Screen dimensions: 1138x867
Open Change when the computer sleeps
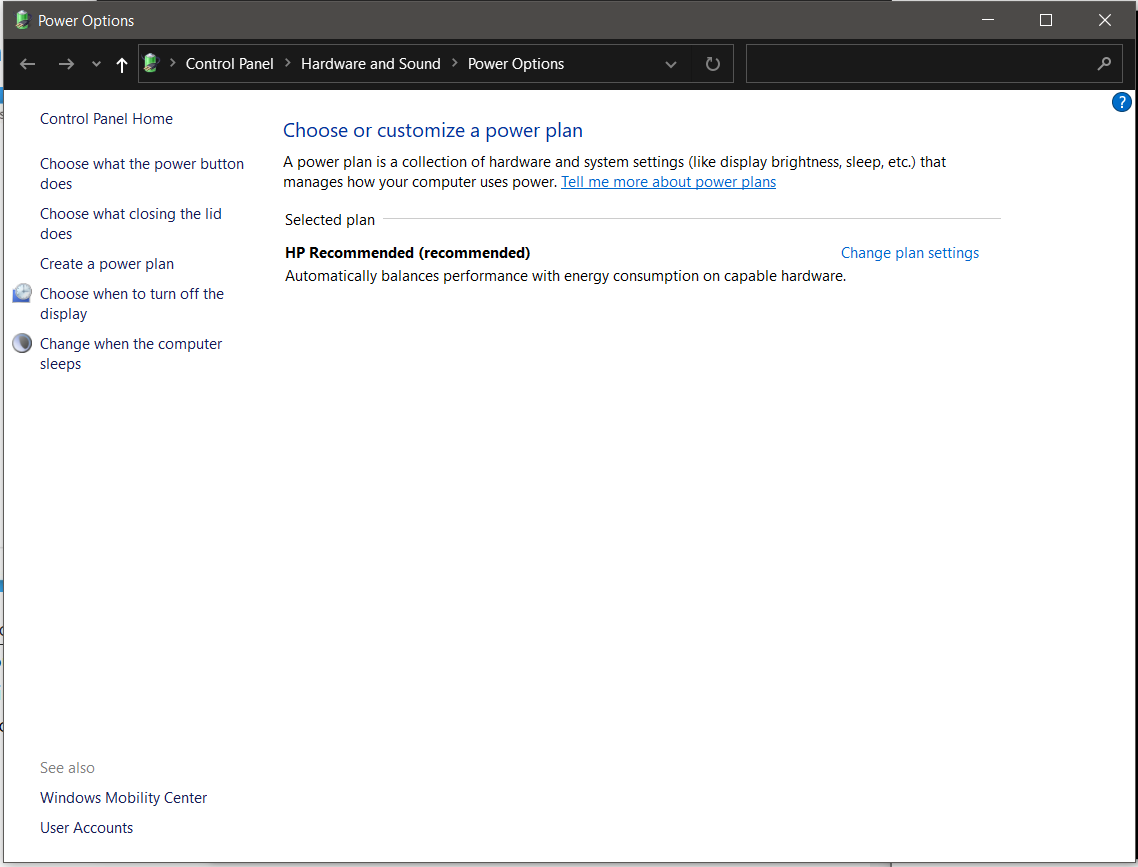pyautogui.click(x=131, y=353)
